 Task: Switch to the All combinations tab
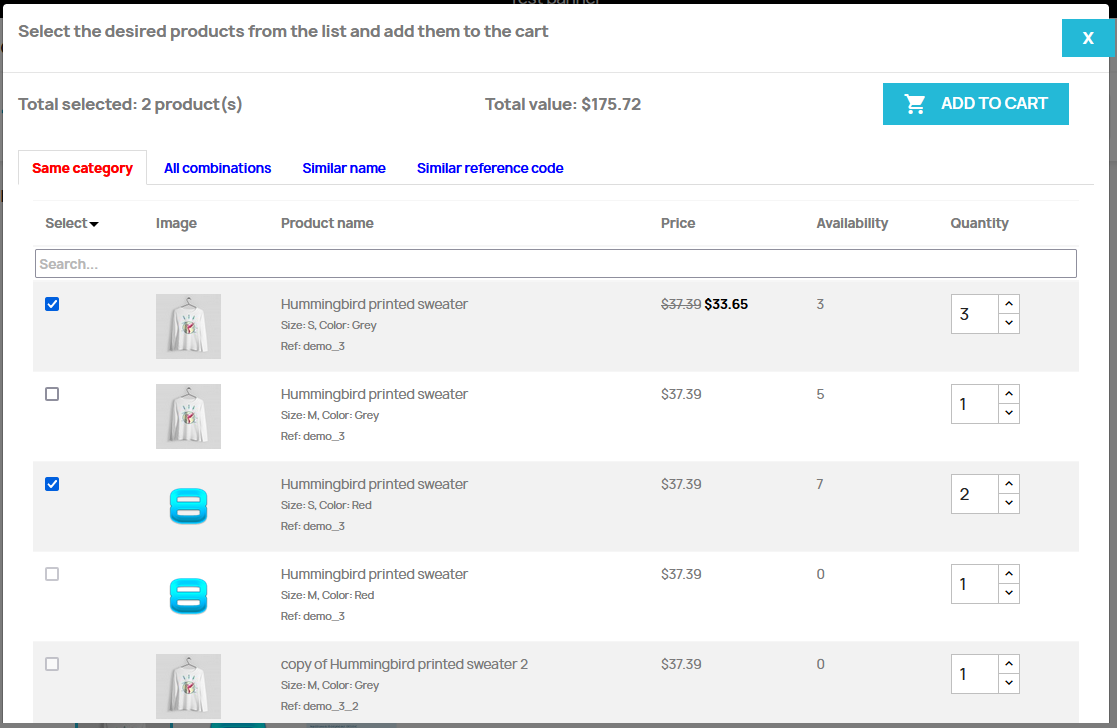click(217, 168)
